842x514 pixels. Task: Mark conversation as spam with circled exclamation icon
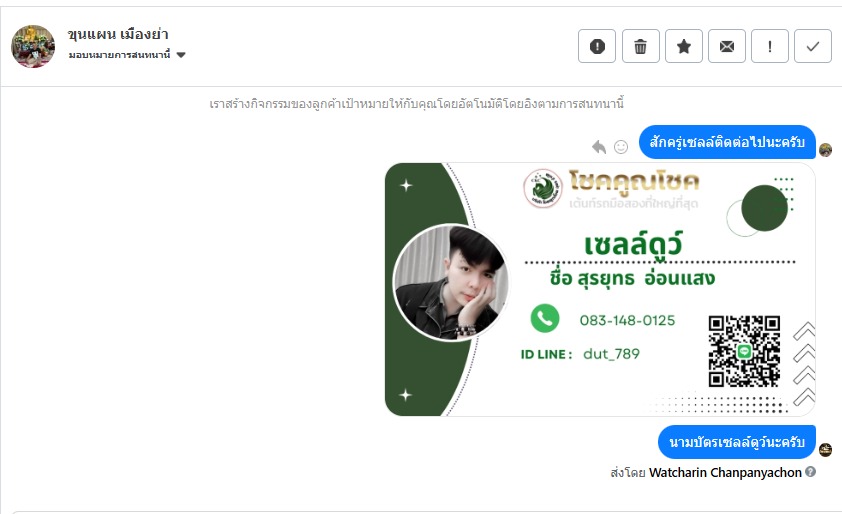(x=597, y=46)
